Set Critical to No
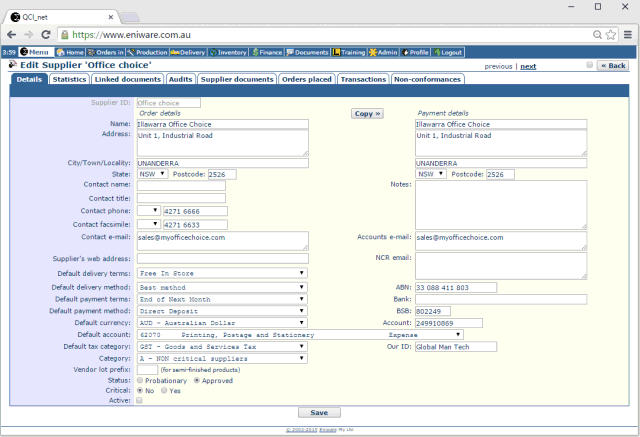This screenshot has height=437, width=640. [140, 390]
